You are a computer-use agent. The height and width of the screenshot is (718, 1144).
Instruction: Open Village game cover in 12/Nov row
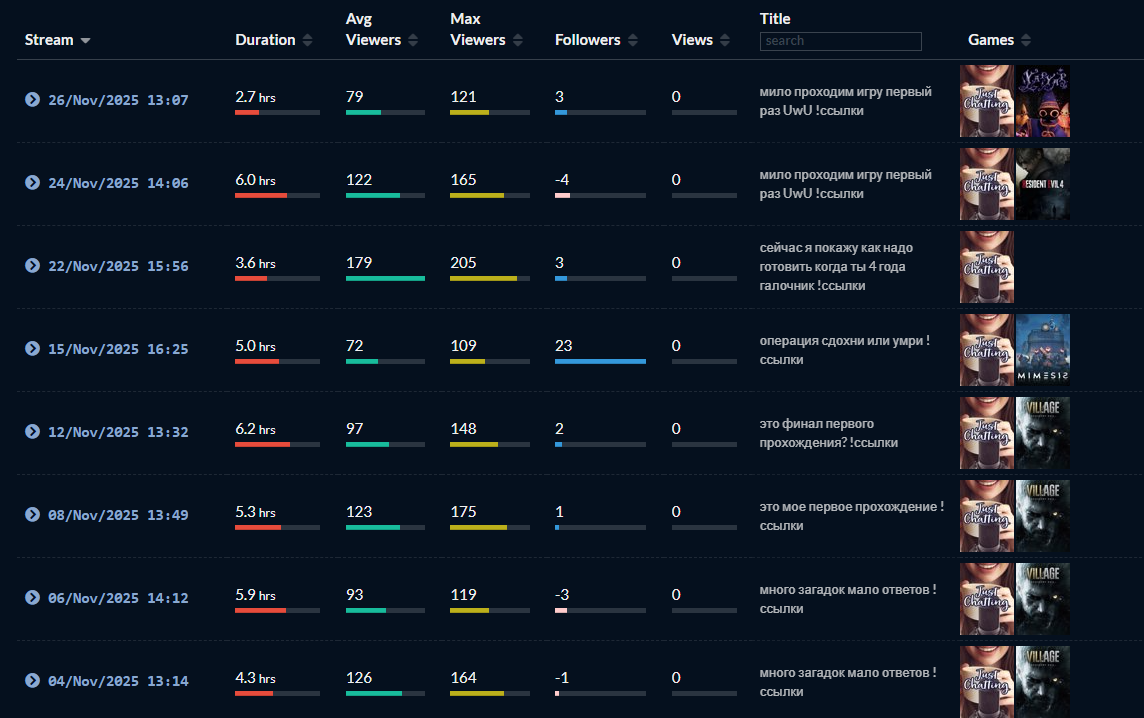point(1042,433)
